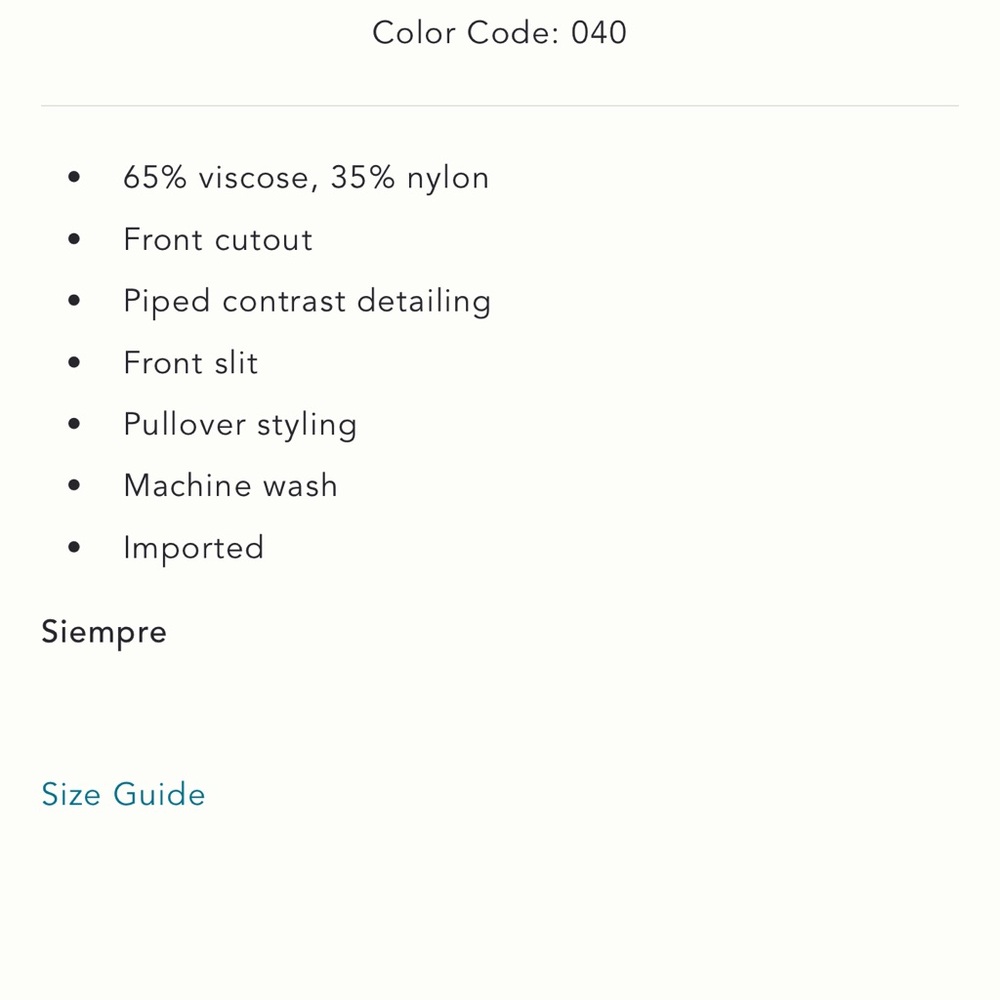Click the bullet beside Front slit
This screenshot has height=1000, width=1000.
click(x=74, y=362)
